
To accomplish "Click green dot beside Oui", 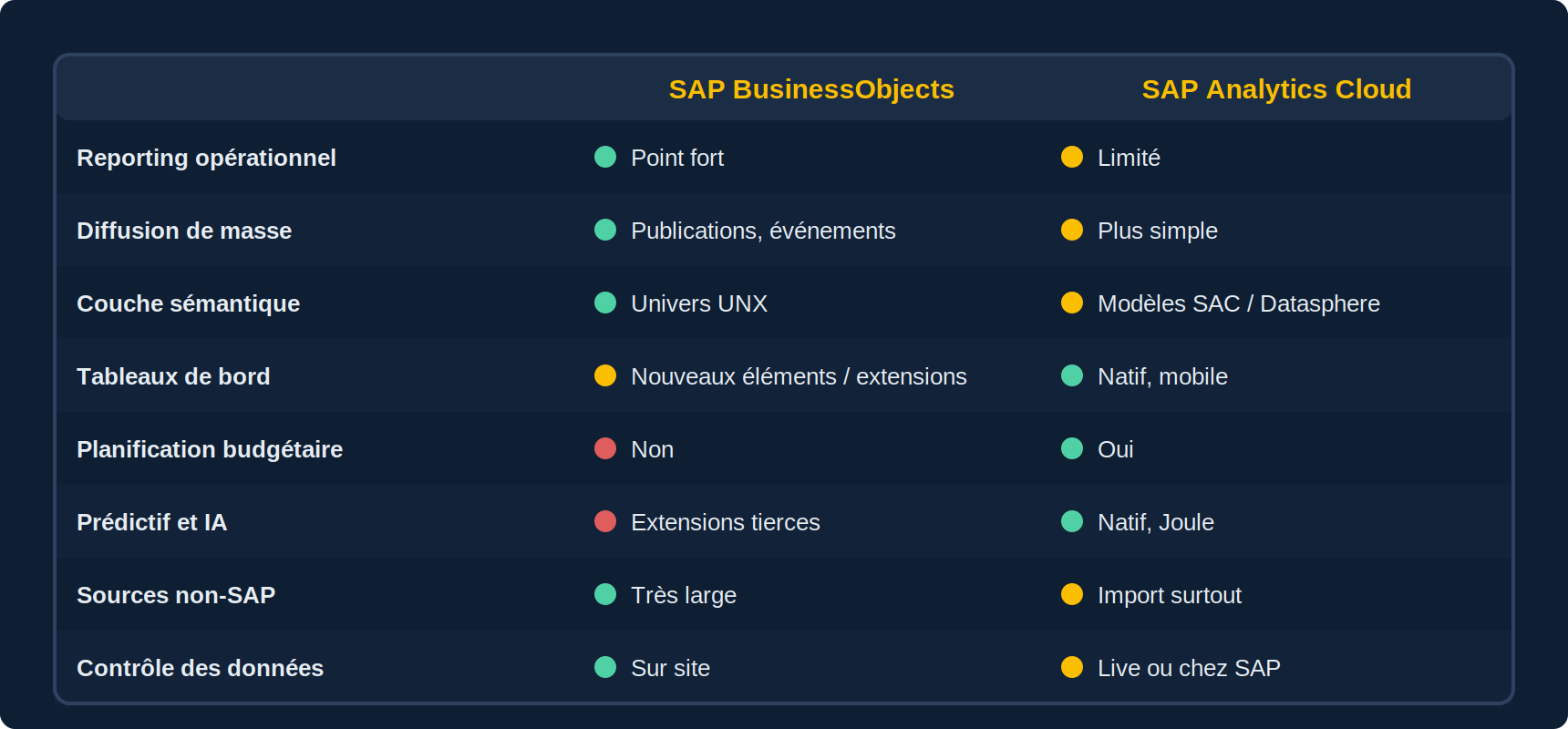I will 1072,448.
